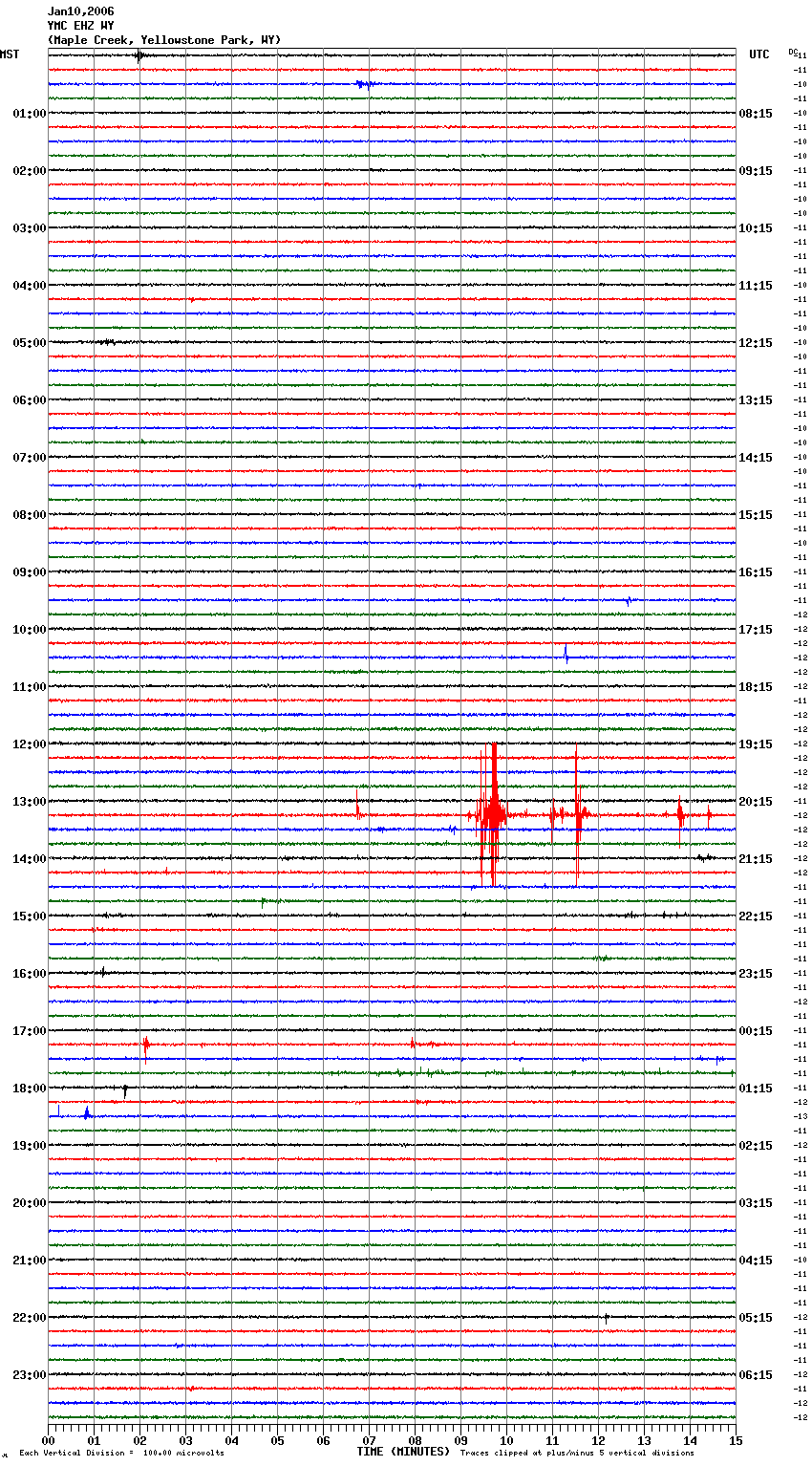Click the 23:15 UTC time label

756,974
